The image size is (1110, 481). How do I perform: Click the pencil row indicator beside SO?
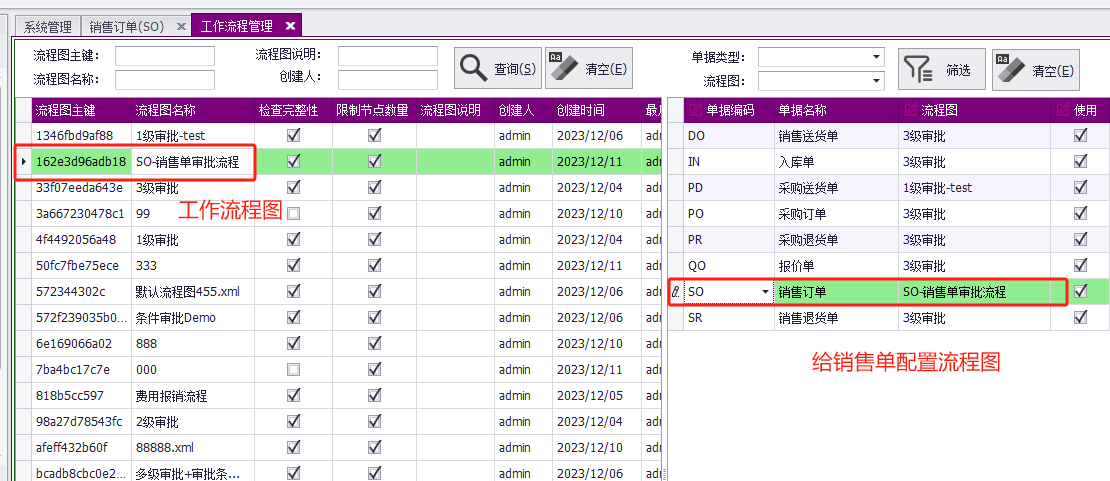point(676,291)
